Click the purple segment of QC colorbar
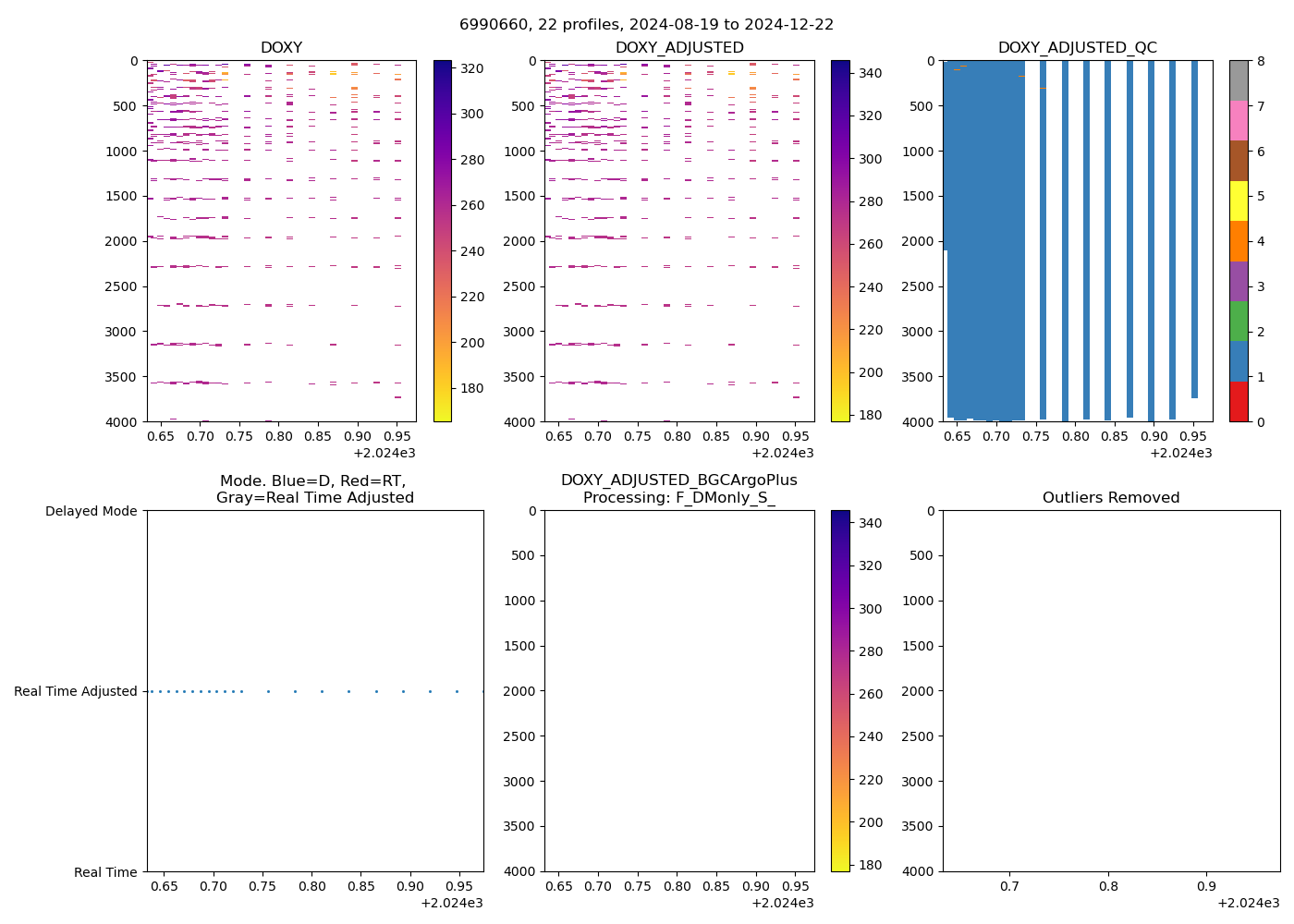1294x924 pixels. tap(1239, 281)
